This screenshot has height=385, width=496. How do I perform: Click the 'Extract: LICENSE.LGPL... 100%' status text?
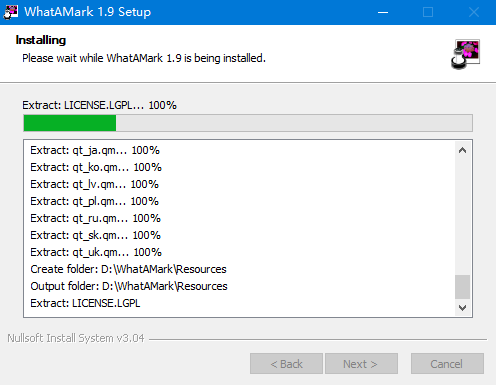pos(99,105)
